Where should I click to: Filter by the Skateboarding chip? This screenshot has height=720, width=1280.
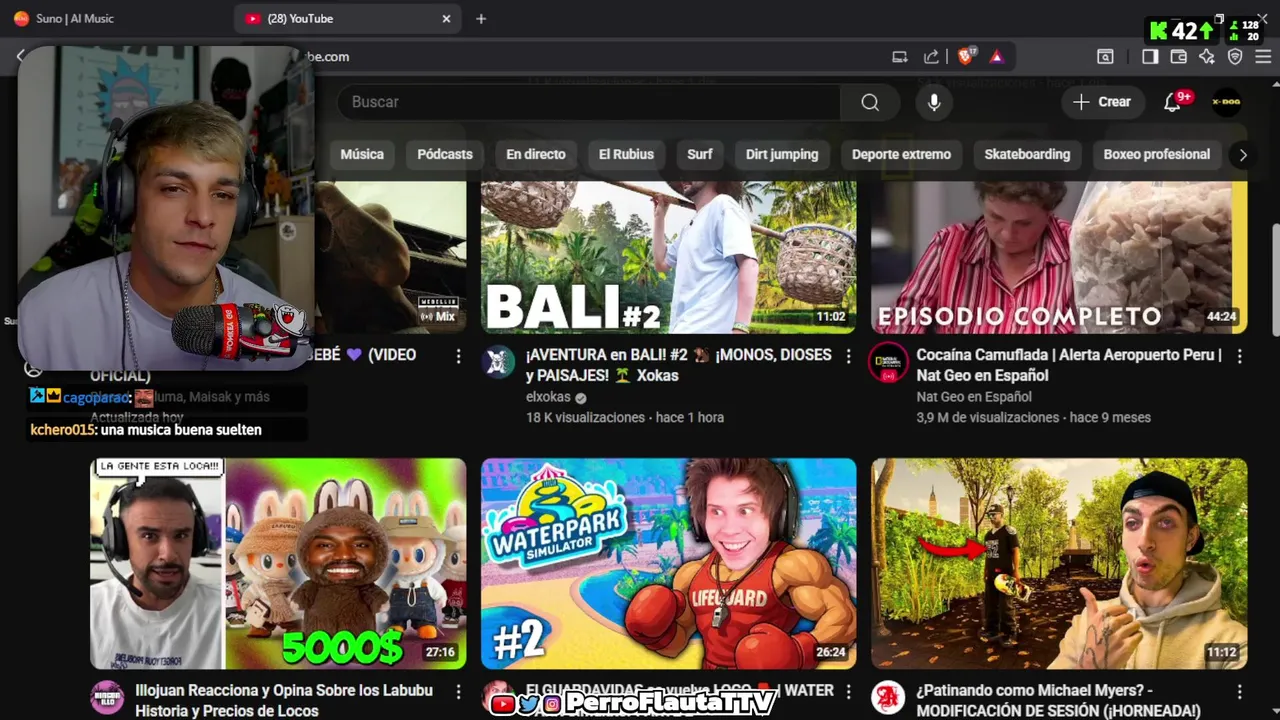1027,154
